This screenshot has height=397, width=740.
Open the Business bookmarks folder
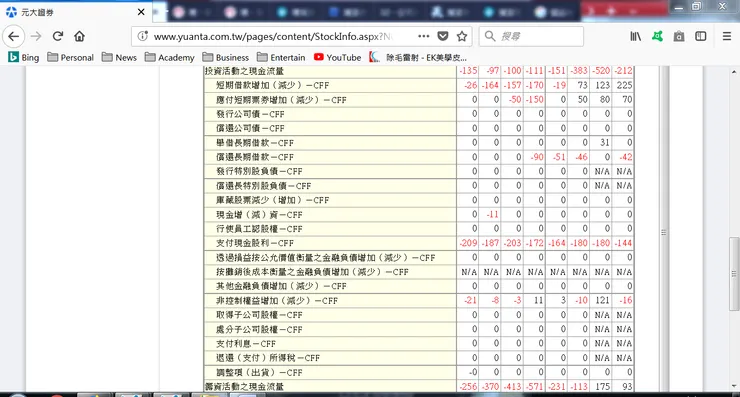pos(226,58)
